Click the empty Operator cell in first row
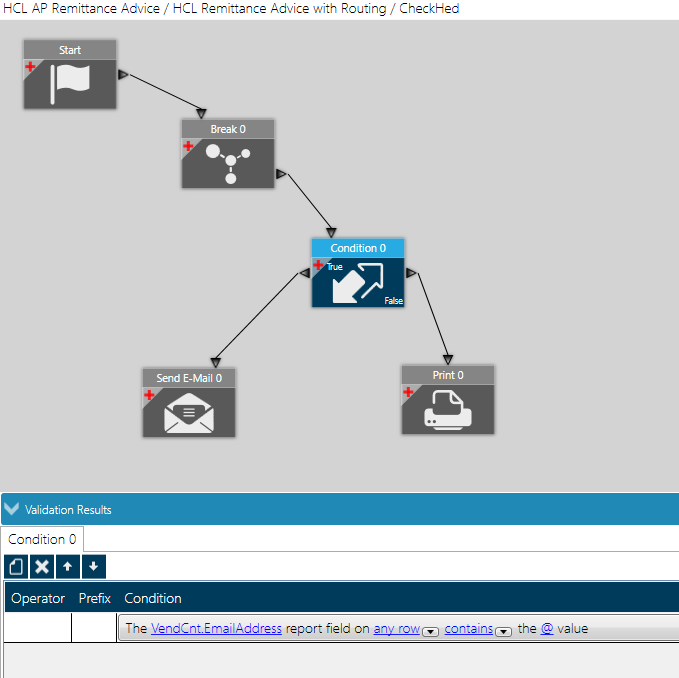679x678 pixels. tap(38, 627)
